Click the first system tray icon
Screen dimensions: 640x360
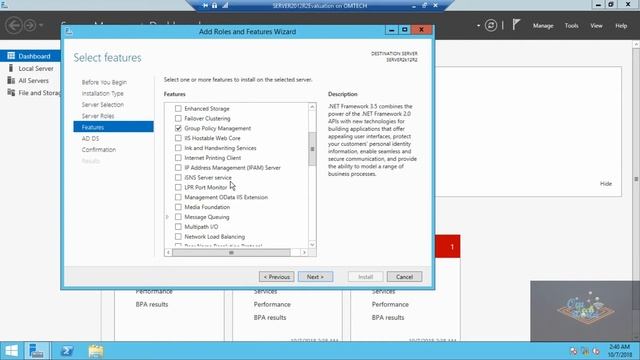pos(573,351)
